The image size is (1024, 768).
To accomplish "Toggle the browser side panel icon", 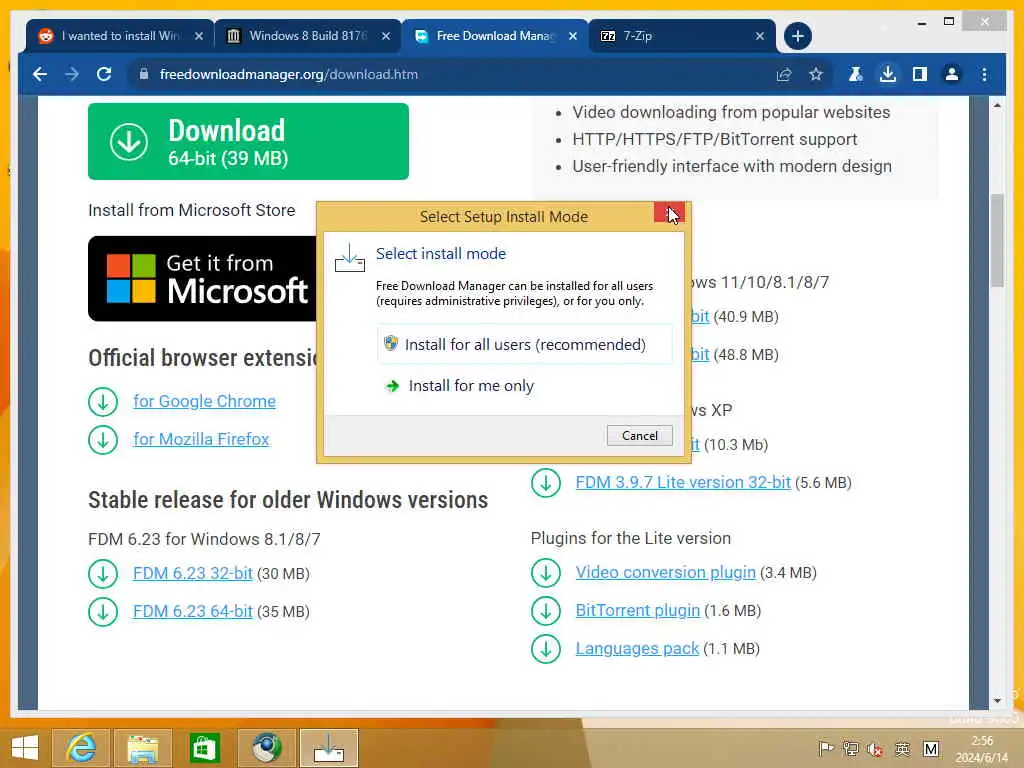I will click(920, 74).
